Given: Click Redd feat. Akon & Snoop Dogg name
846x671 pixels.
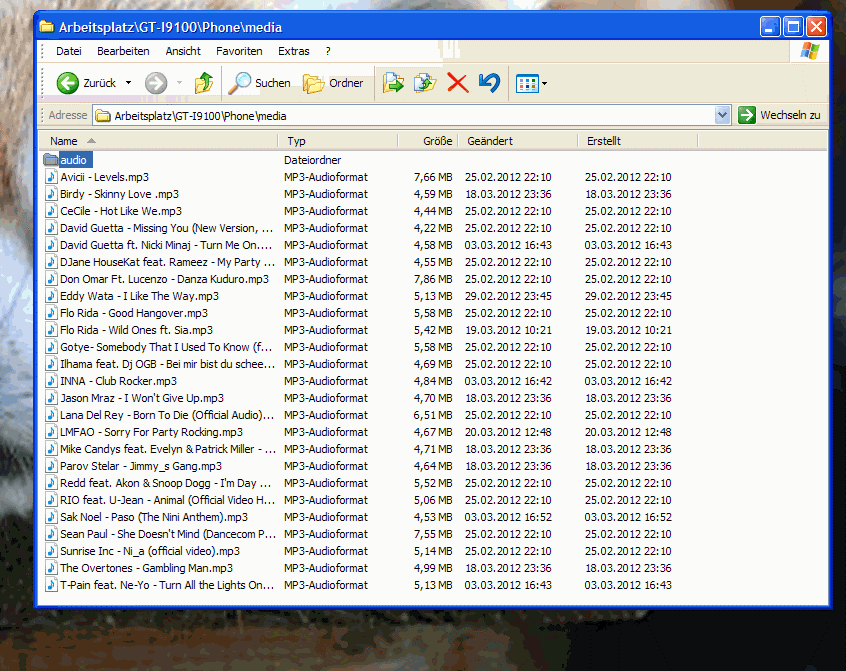Looking at the screenshot, I should pyautogui.click(x=166, y=483).
